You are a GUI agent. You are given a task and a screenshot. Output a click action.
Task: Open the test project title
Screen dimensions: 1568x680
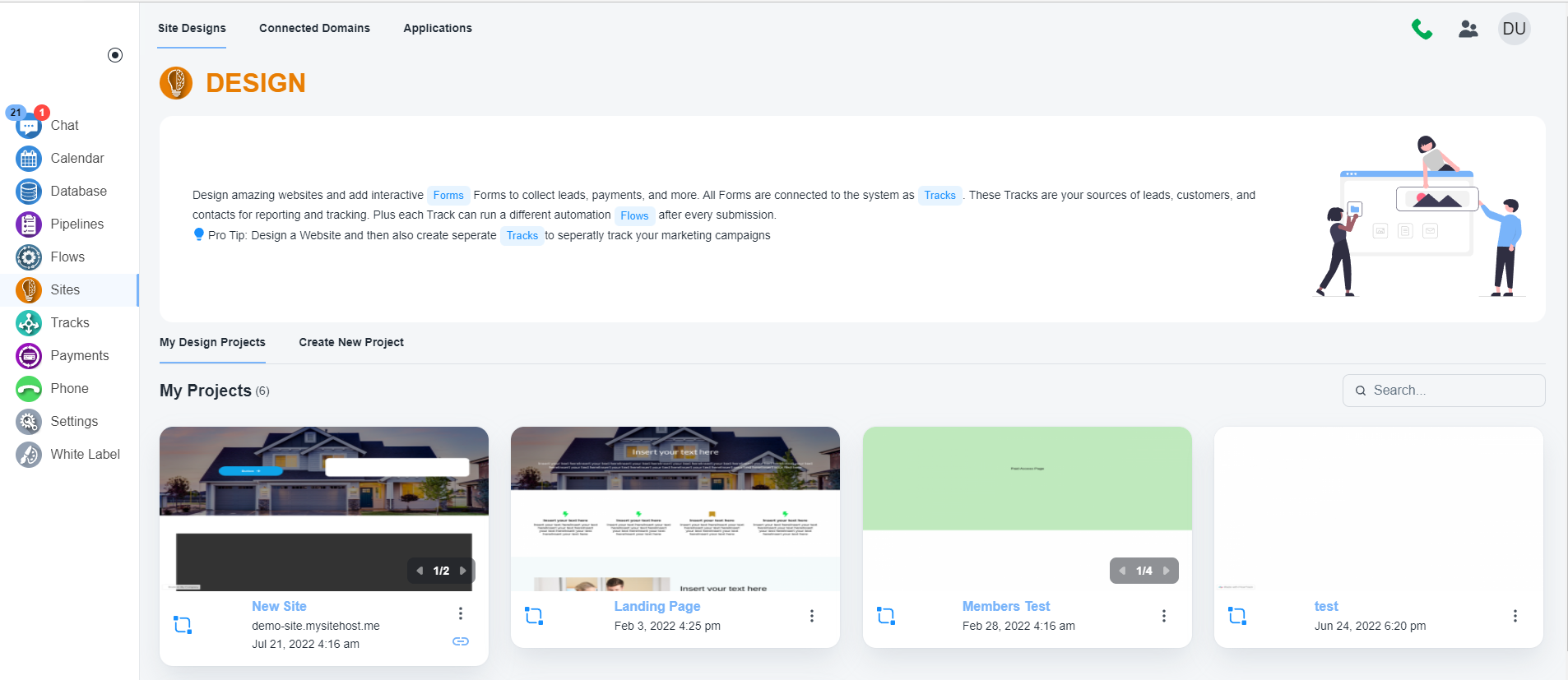coord(1326,606)
